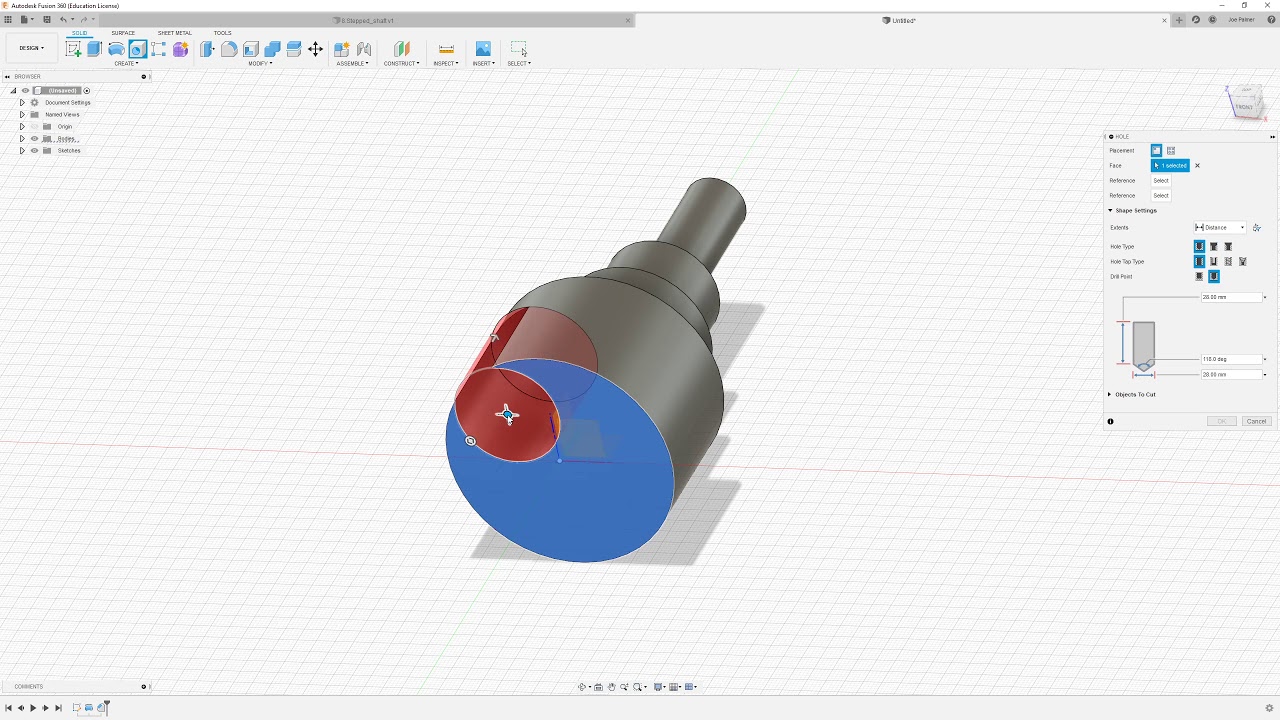Open the data panel grid icon
Viewport: 1280px width, 720px height.
click(8, 20)
